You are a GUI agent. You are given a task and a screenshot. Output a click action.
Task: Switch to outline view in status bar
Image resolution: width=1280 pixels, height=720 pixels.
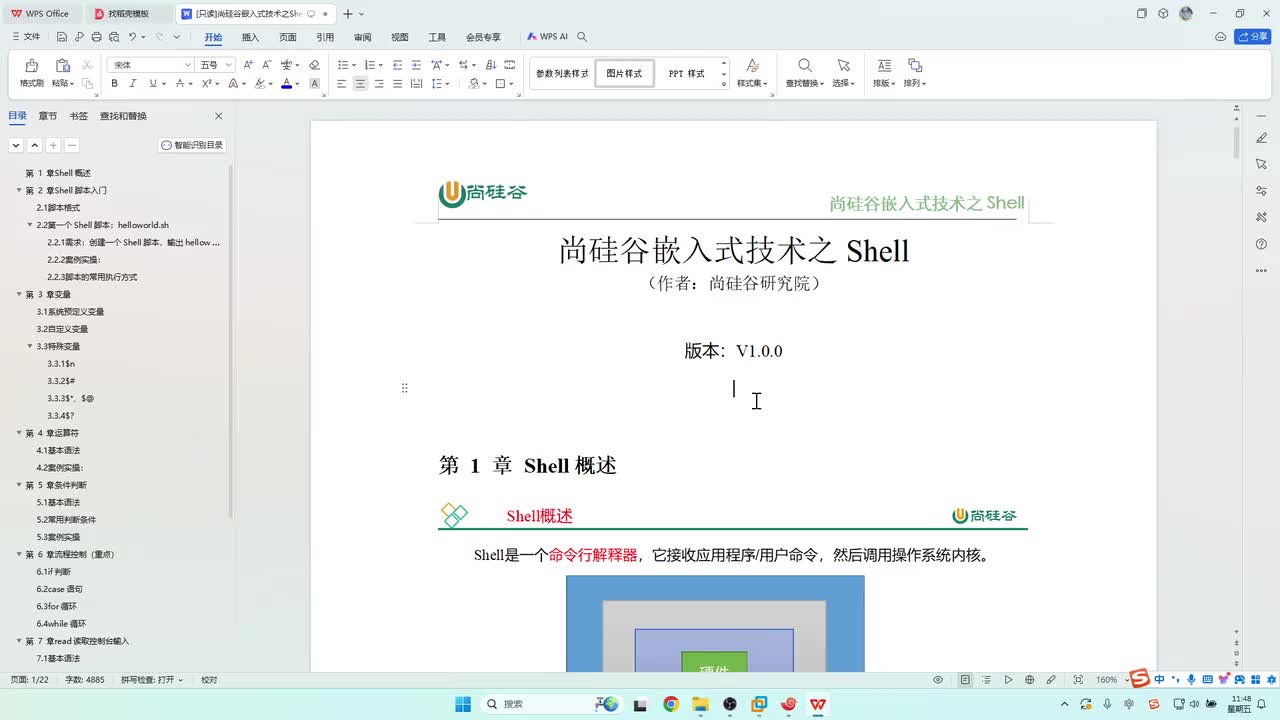(x=986, y=680)
